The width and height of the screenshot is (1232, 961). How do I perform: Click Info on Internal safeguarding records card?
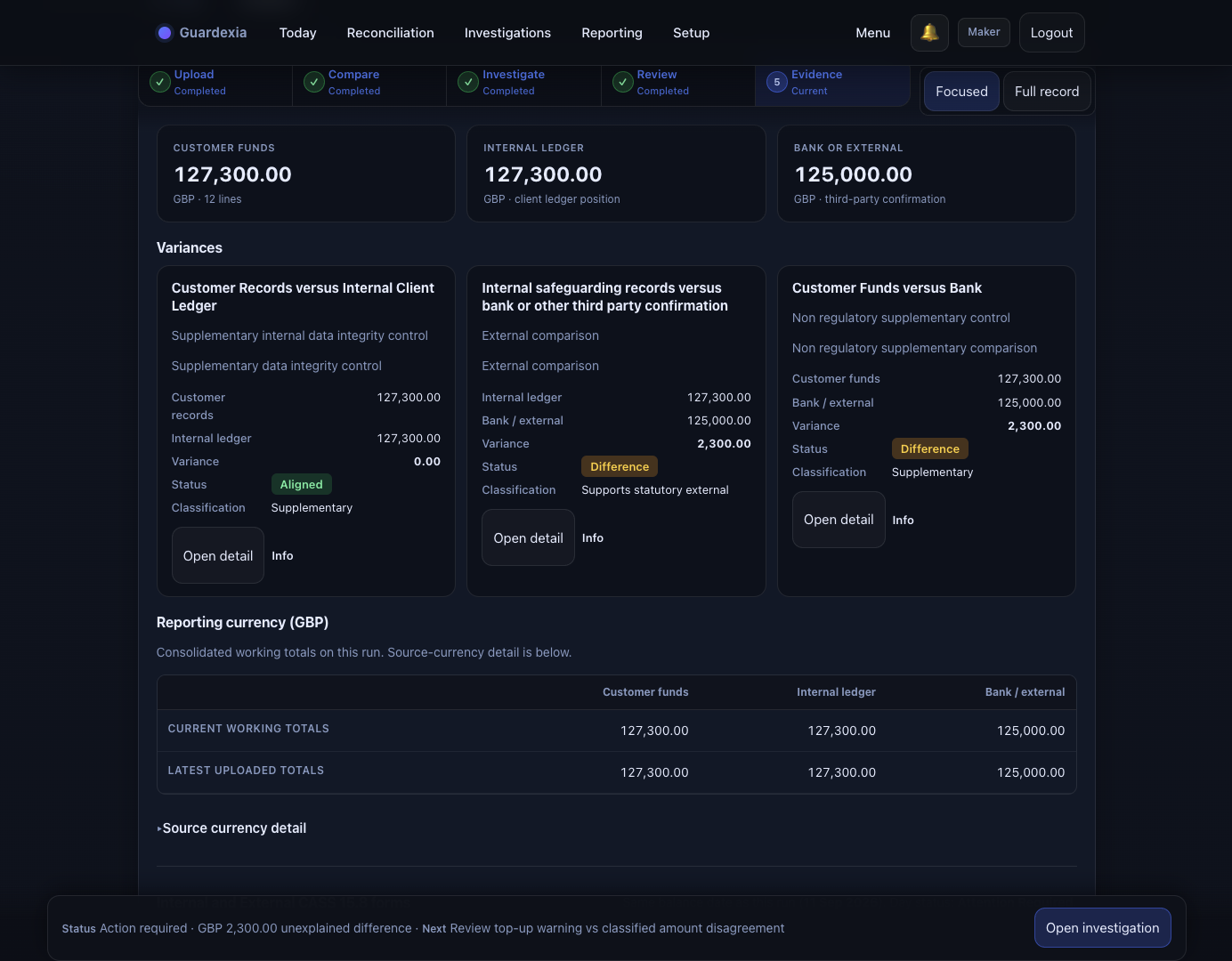click(x=593, y=537)
